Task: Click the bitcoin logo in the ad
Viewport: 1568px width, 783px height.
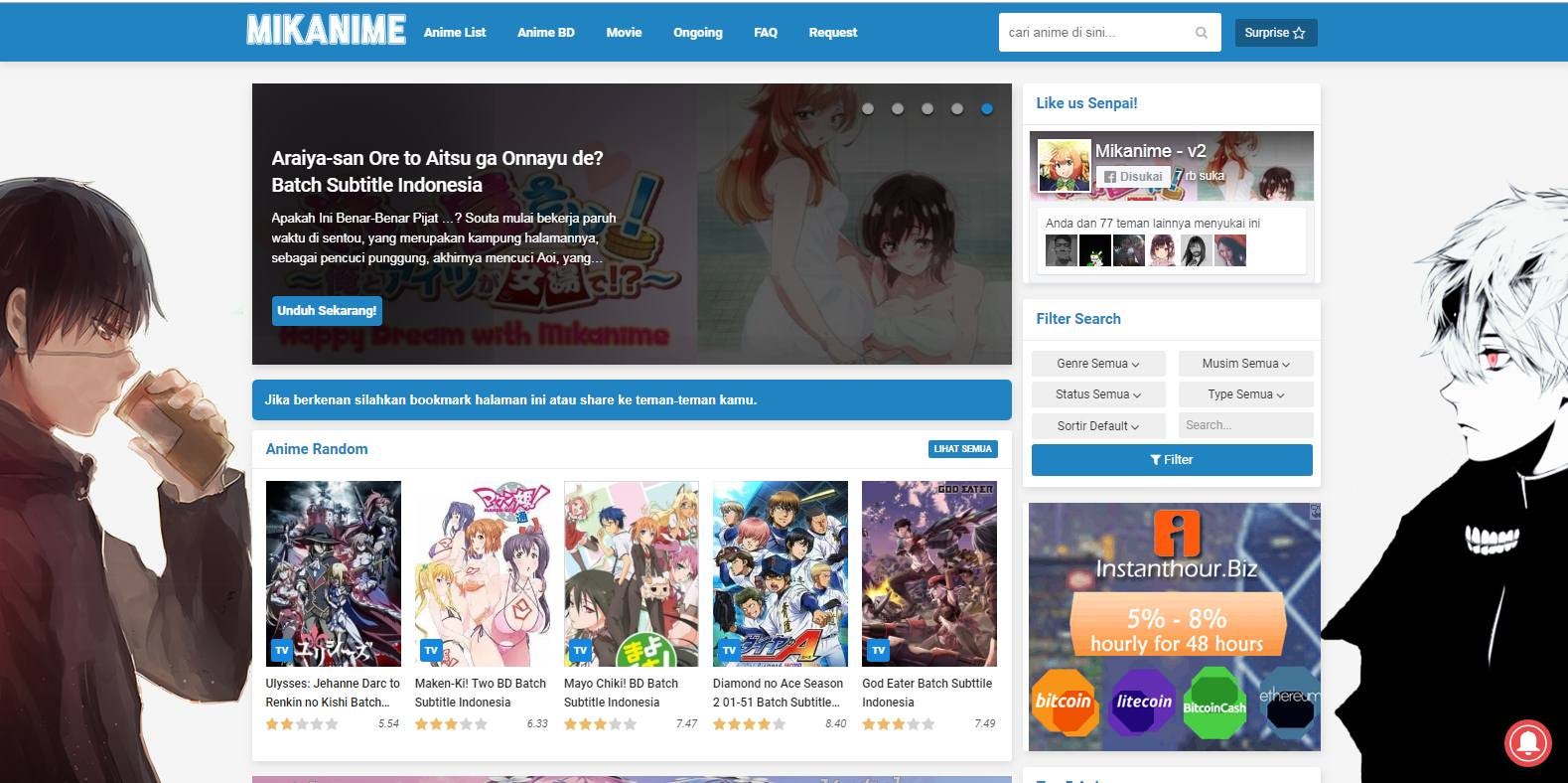Action: pyautogui.click(x=1063, y=702)
